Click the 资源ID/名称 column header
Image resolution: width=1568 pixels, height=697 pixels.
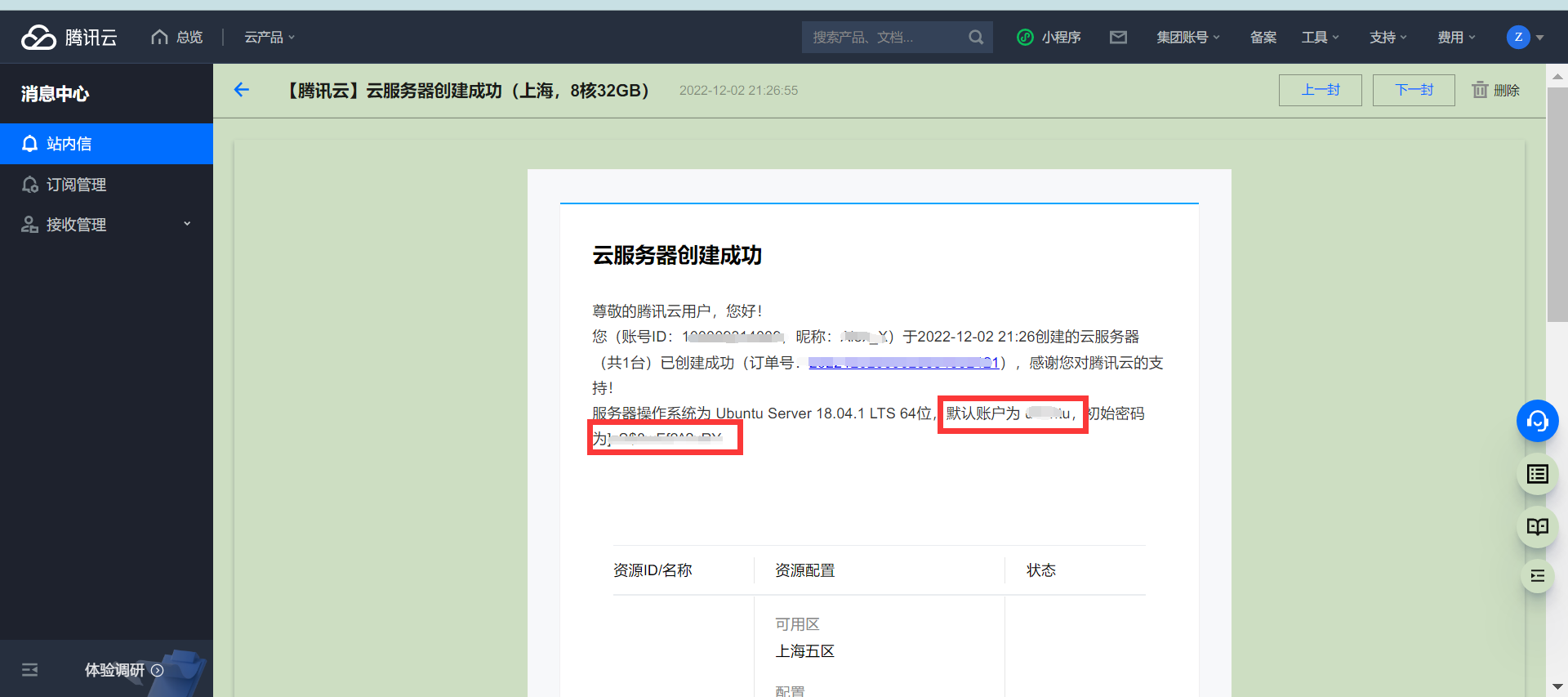pyautogui.click(x=653, y=570)
